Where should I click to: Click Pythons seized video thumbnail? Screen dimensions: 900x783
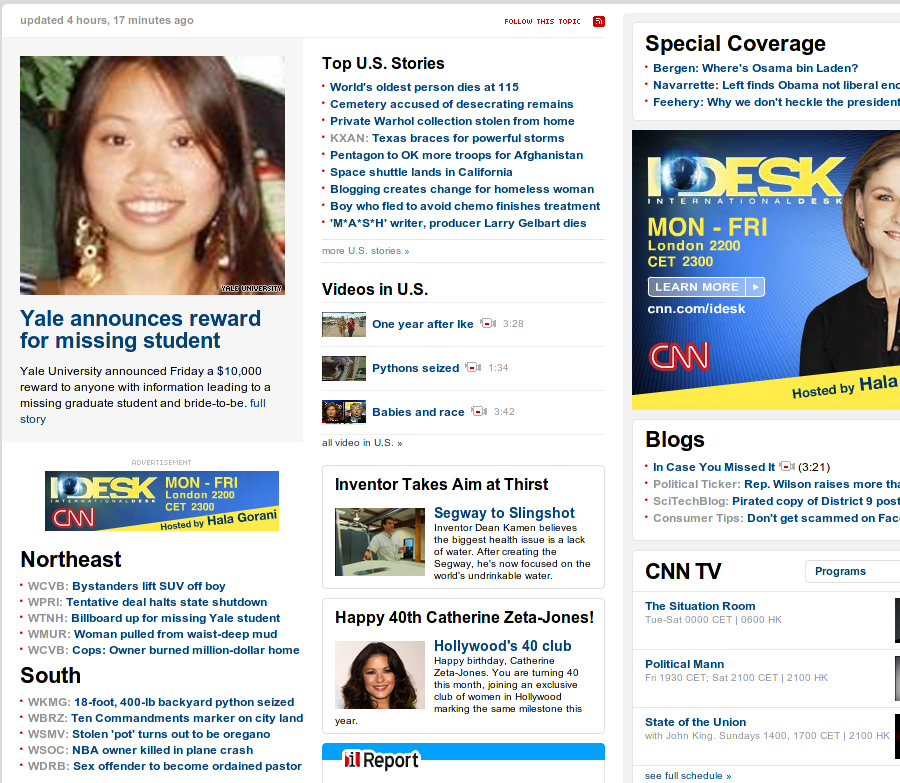(344, 369)
